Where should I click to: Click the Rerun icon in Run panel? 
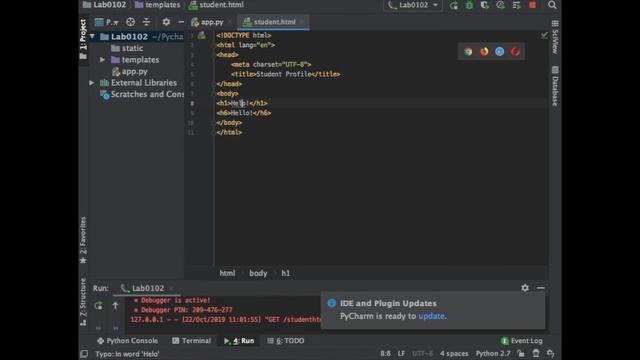coord(98,305)
